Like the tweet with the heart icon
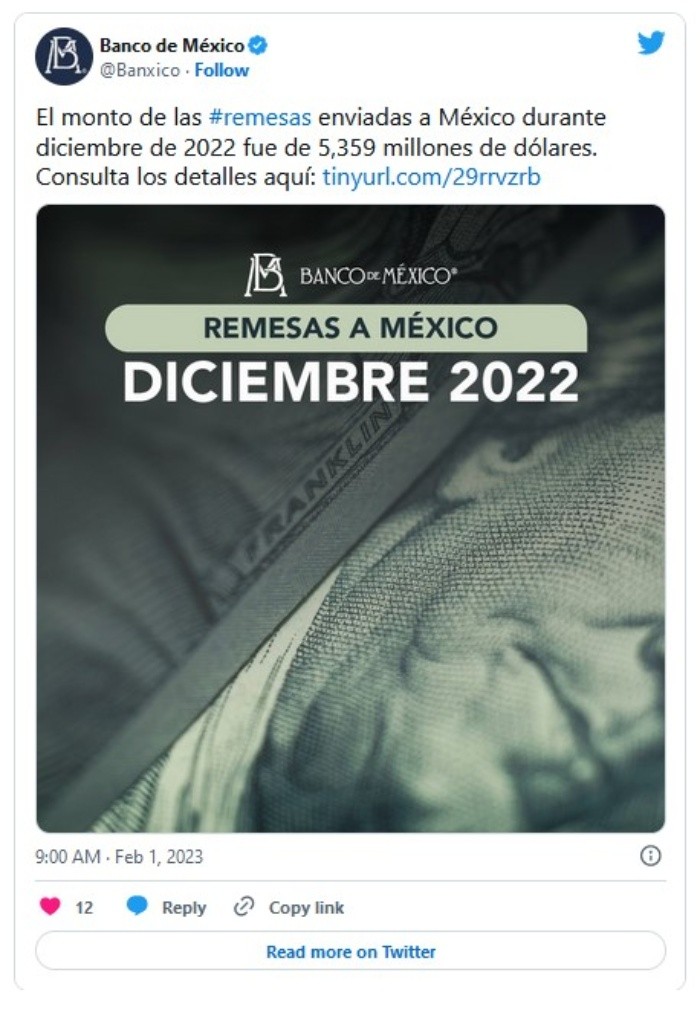 coord(50,906)
